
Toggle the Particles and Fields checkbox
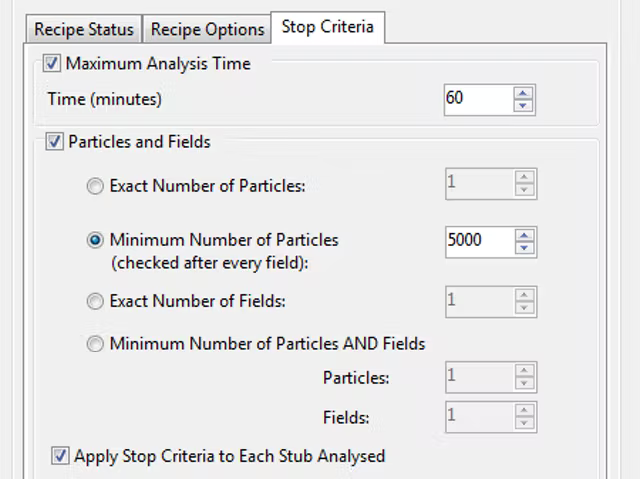tap(54, 142)
